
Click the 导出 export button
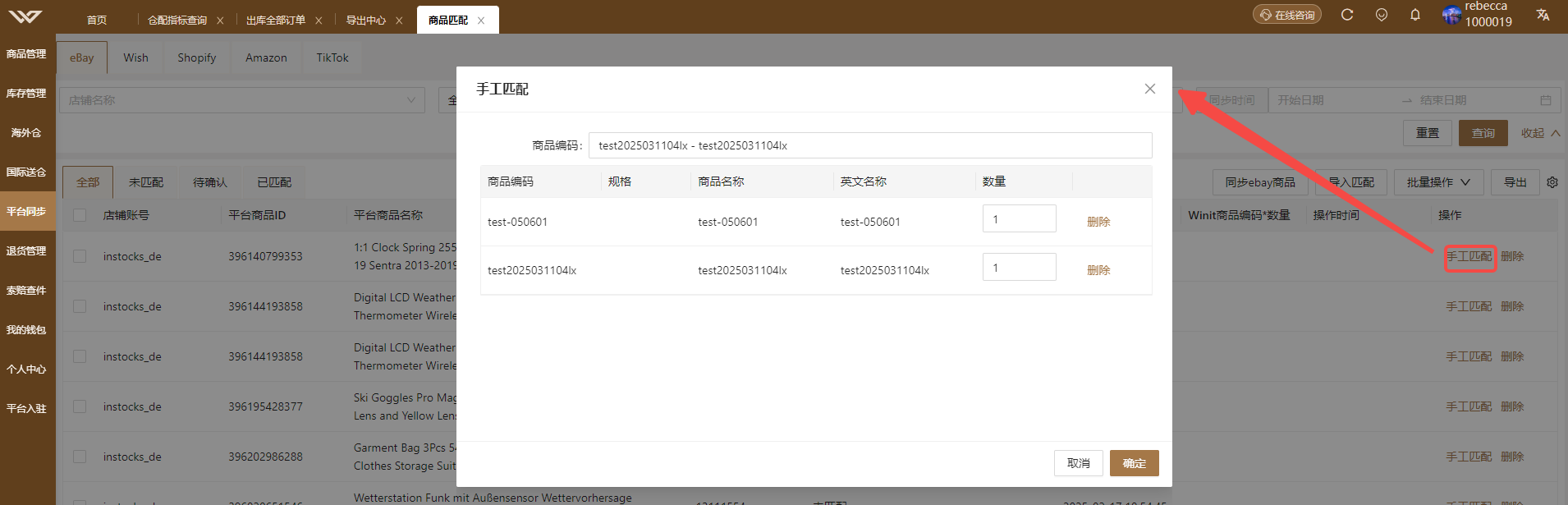coord(1515,182)
